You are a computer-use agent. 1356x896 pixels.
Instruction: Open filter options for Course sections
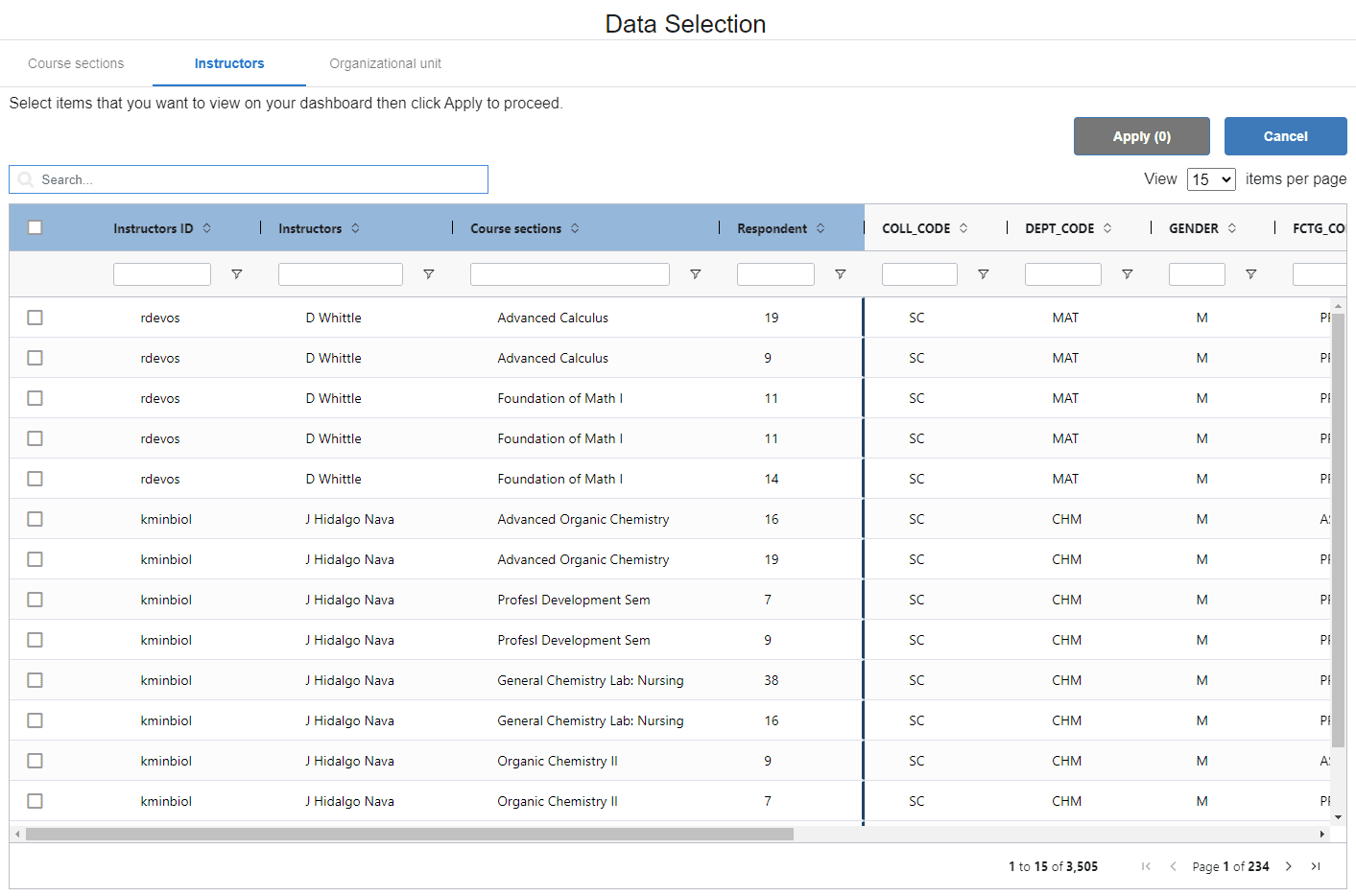pos(696,274)
